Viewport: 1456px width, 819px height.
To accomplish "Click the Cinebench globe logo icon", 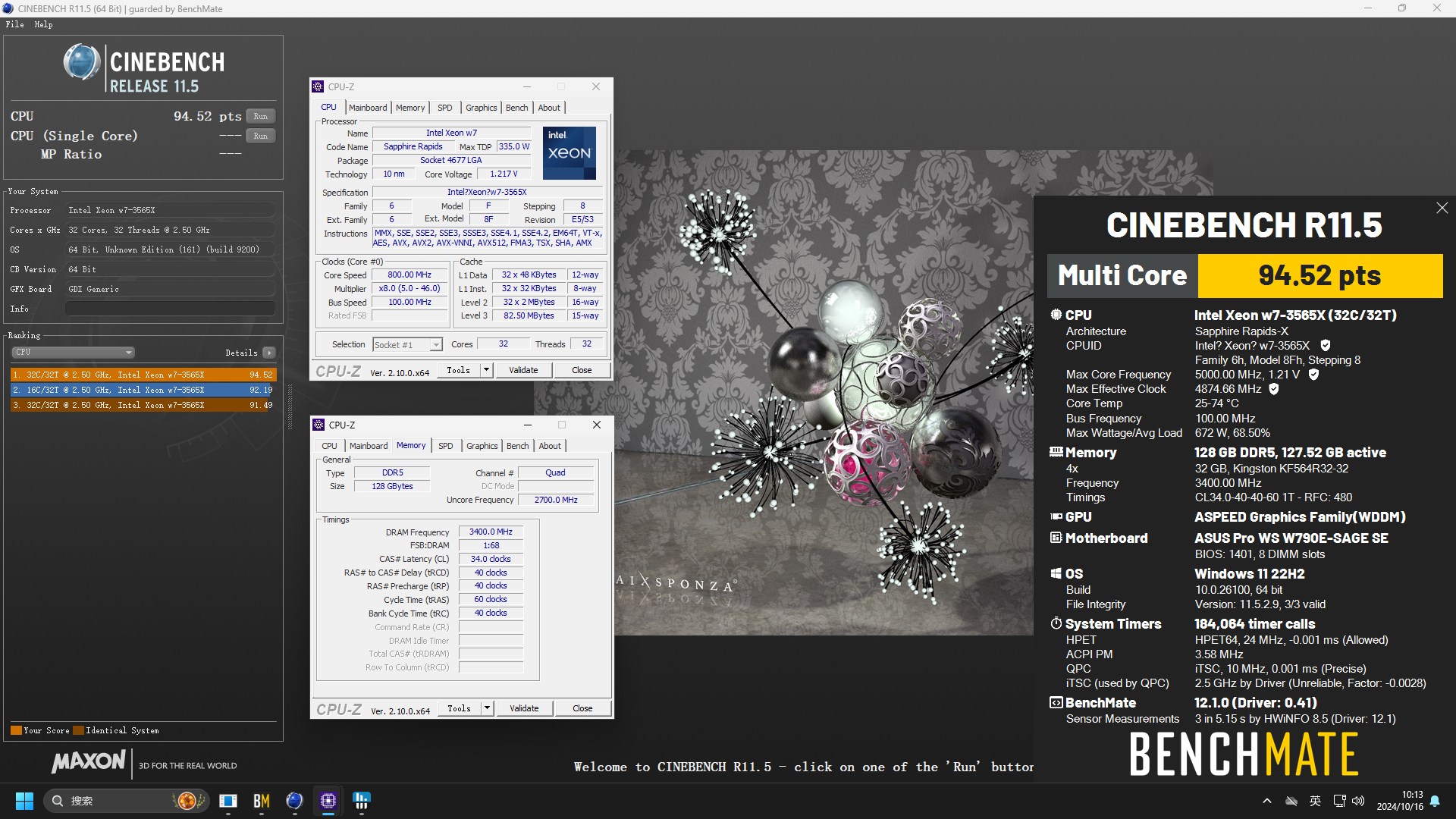I will [x=82, y=62].
